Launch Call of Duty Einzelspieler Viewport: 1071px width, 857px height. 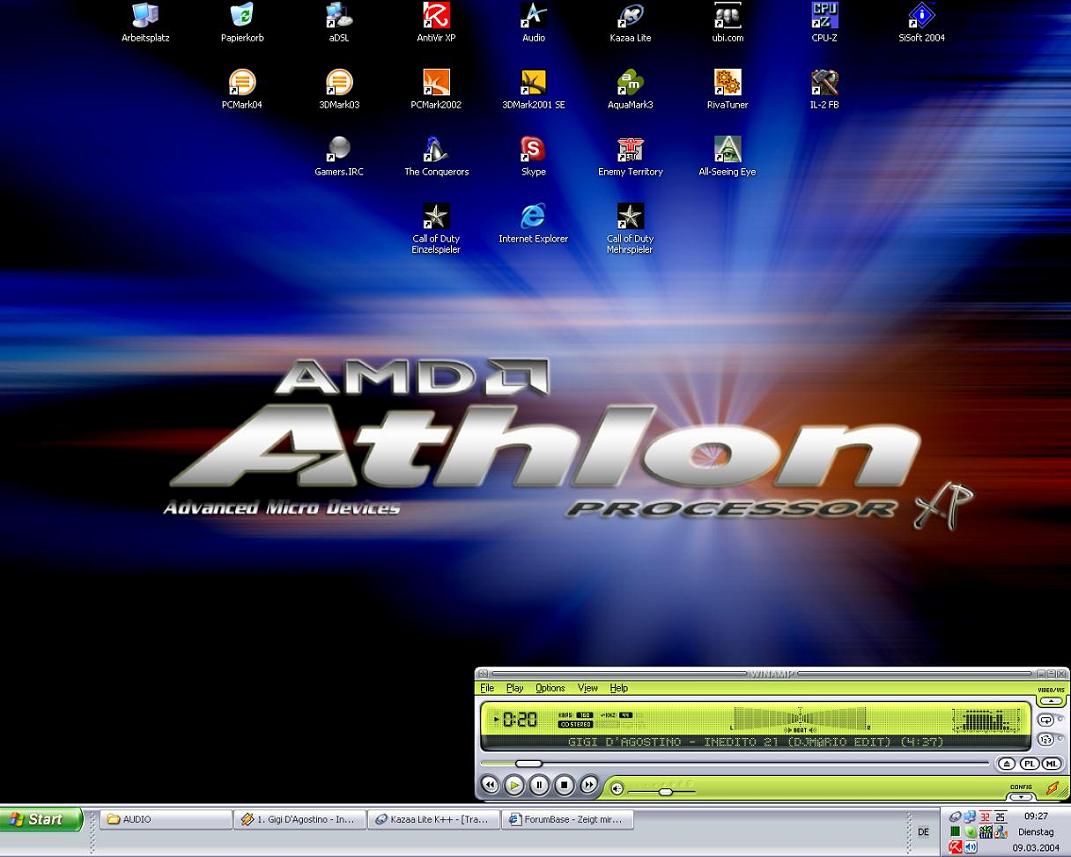(x=436, y=229)
